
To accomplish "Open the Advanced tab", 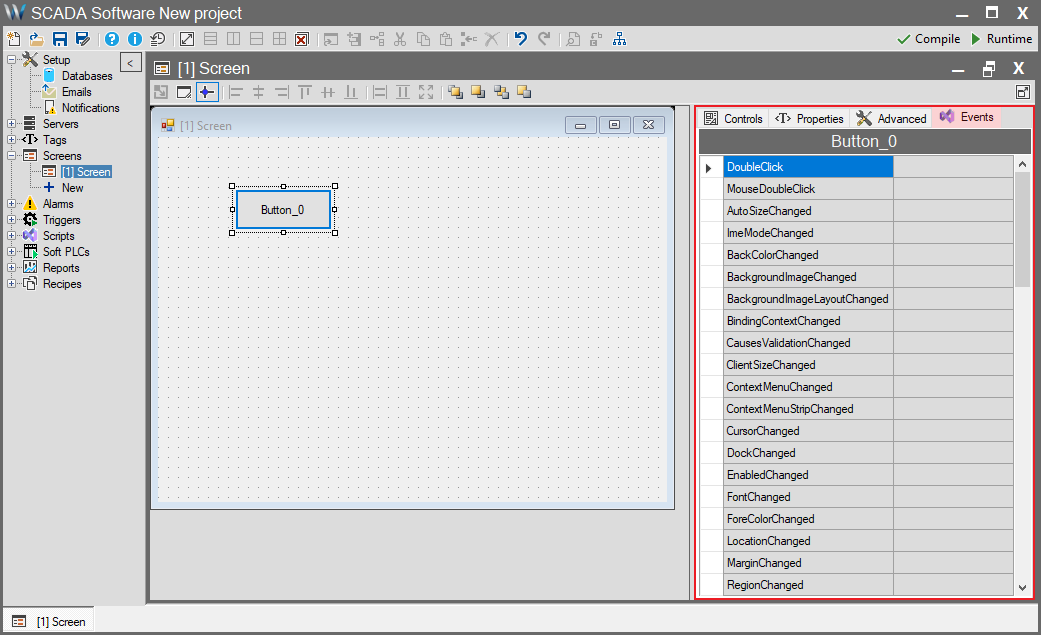I will pos(891,118).
